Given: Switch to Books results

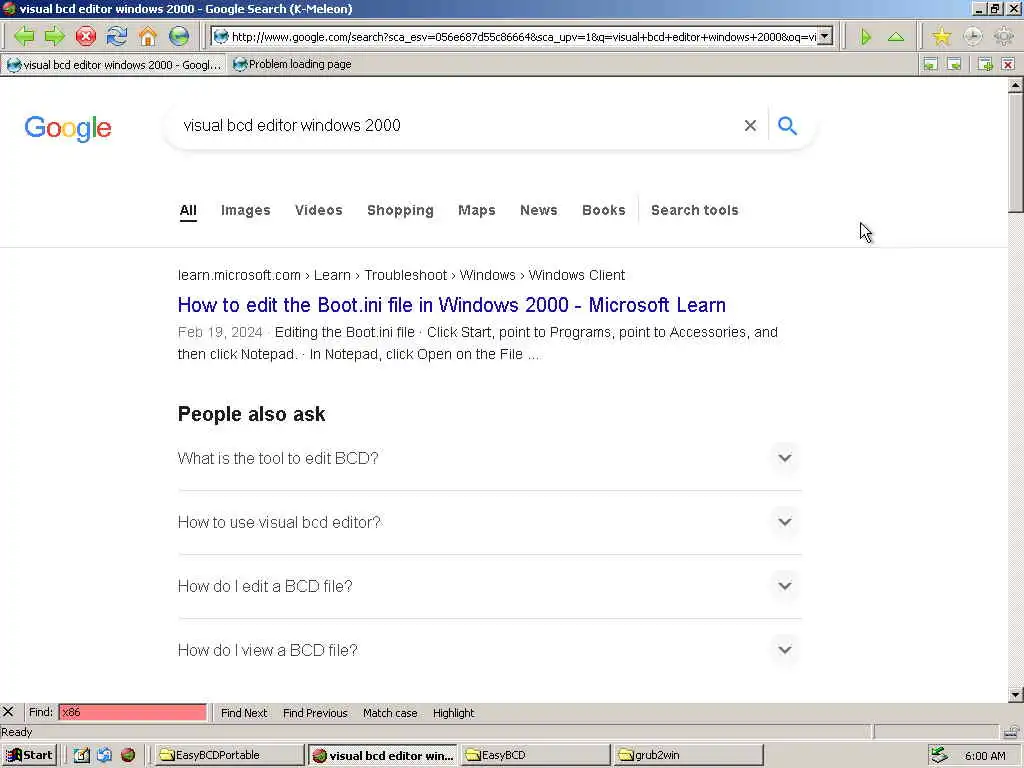Looking at the screenshot, I should (603, 210).
